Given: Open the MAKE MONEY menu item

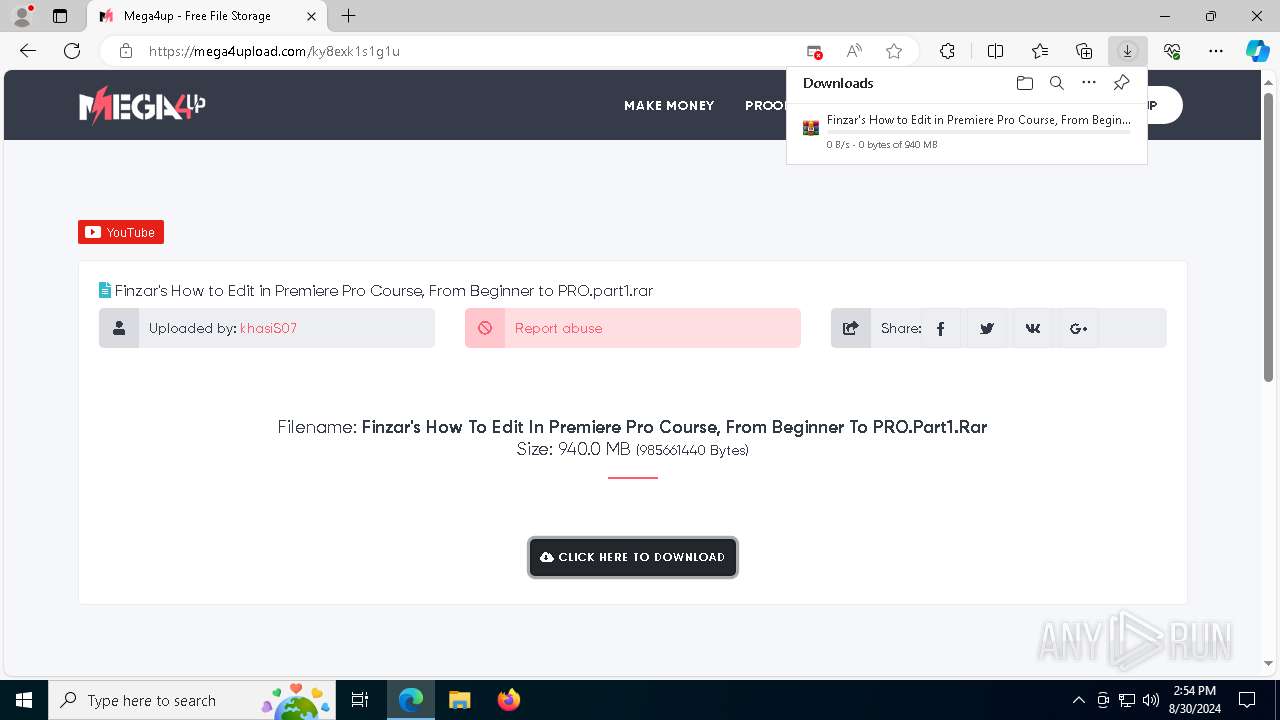Looking at the screenshot, I should tap(669, 105).
